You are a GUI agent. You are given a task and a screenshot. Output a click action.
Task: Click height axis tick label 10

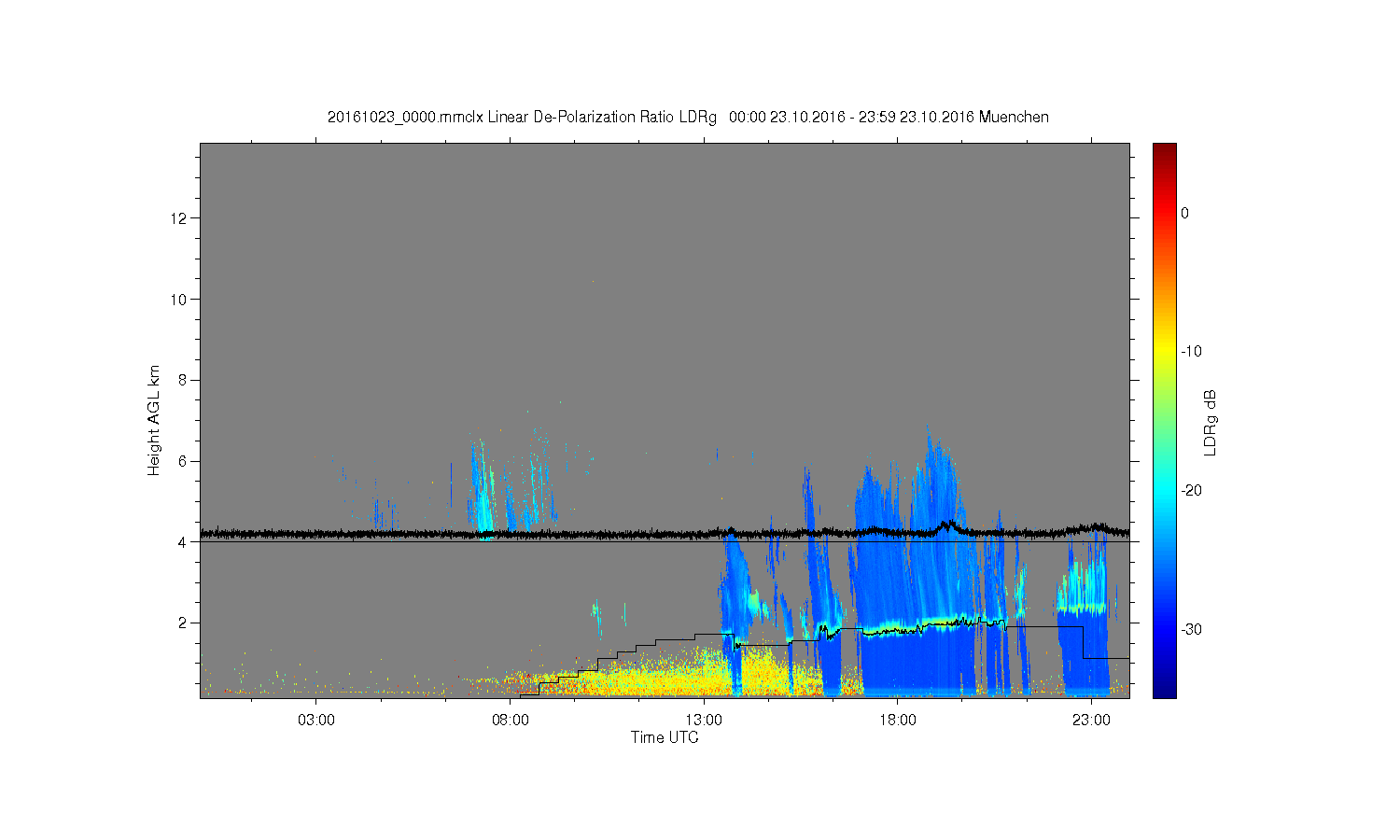(x=180, y=300)
